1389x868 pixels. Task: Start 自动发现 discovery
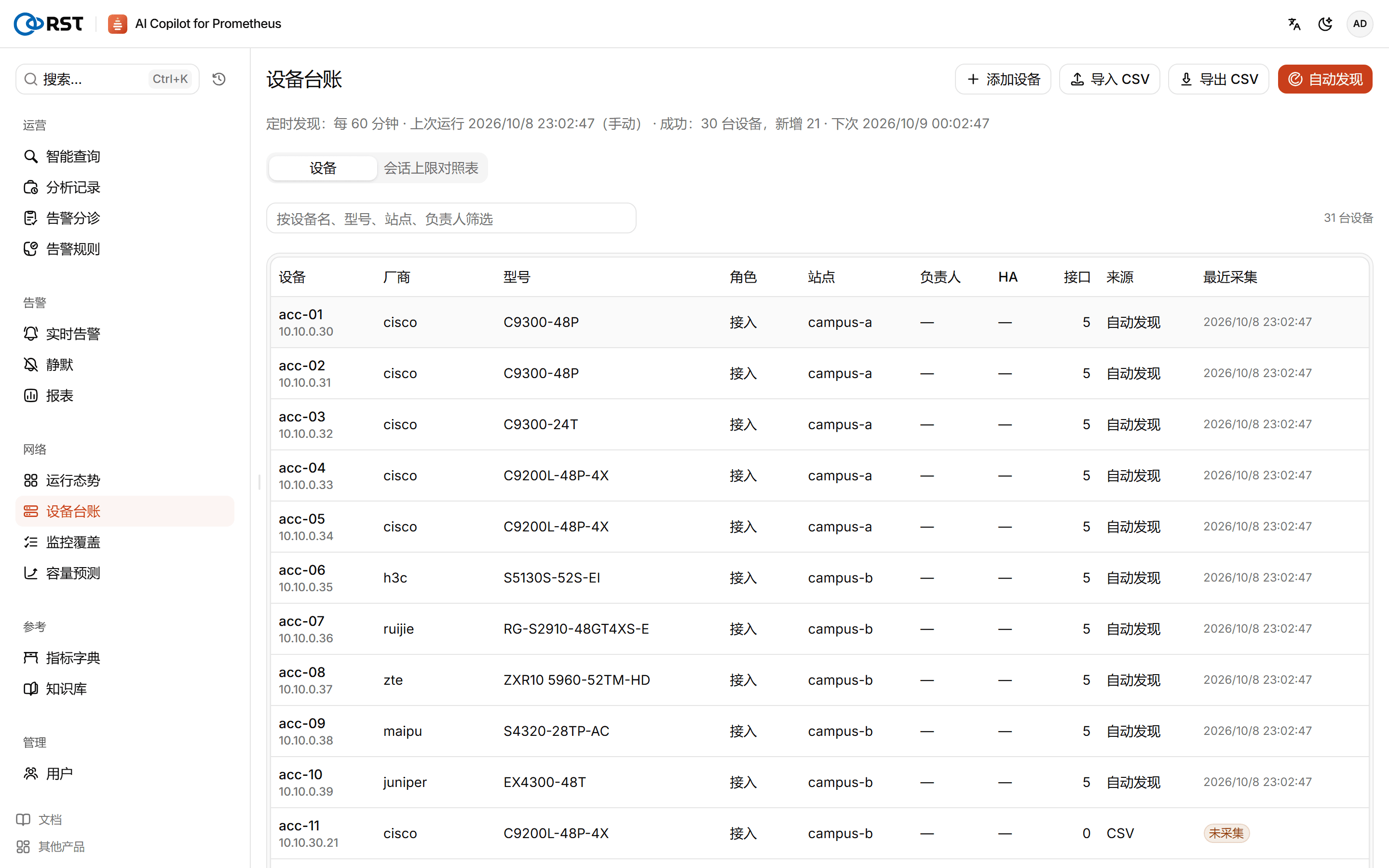pos(1325,79)
